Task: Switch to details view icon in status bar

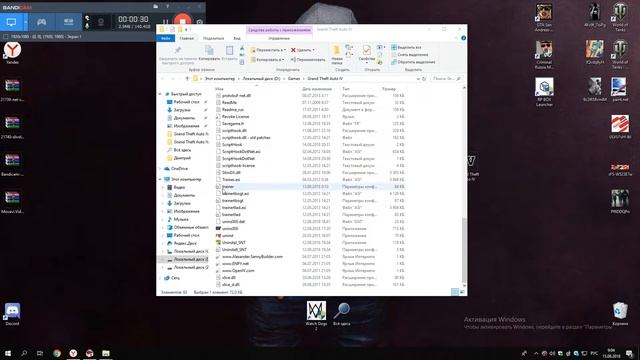Action: tap(455, 292)
